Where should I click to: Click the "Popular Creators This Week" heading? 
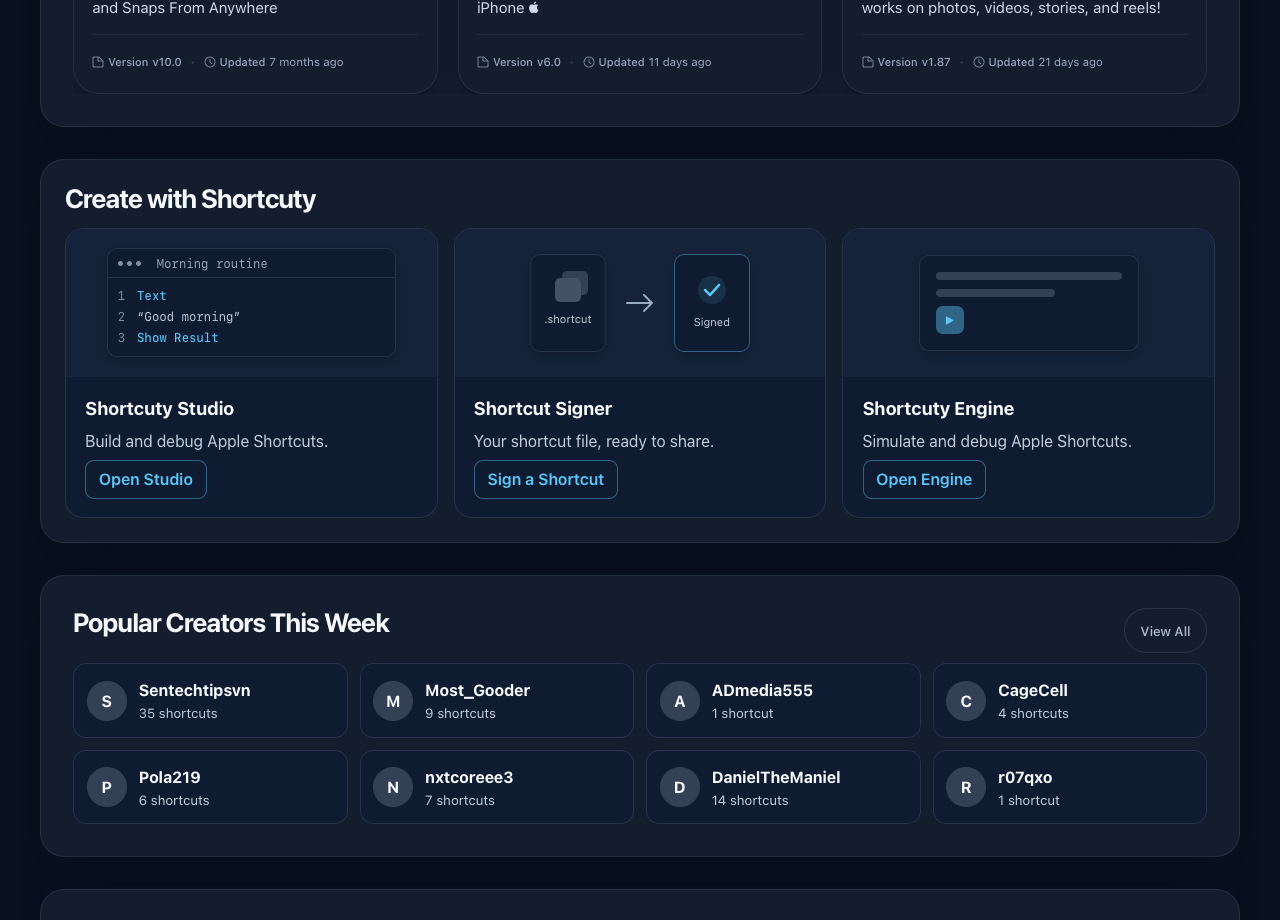pos(231,623)
